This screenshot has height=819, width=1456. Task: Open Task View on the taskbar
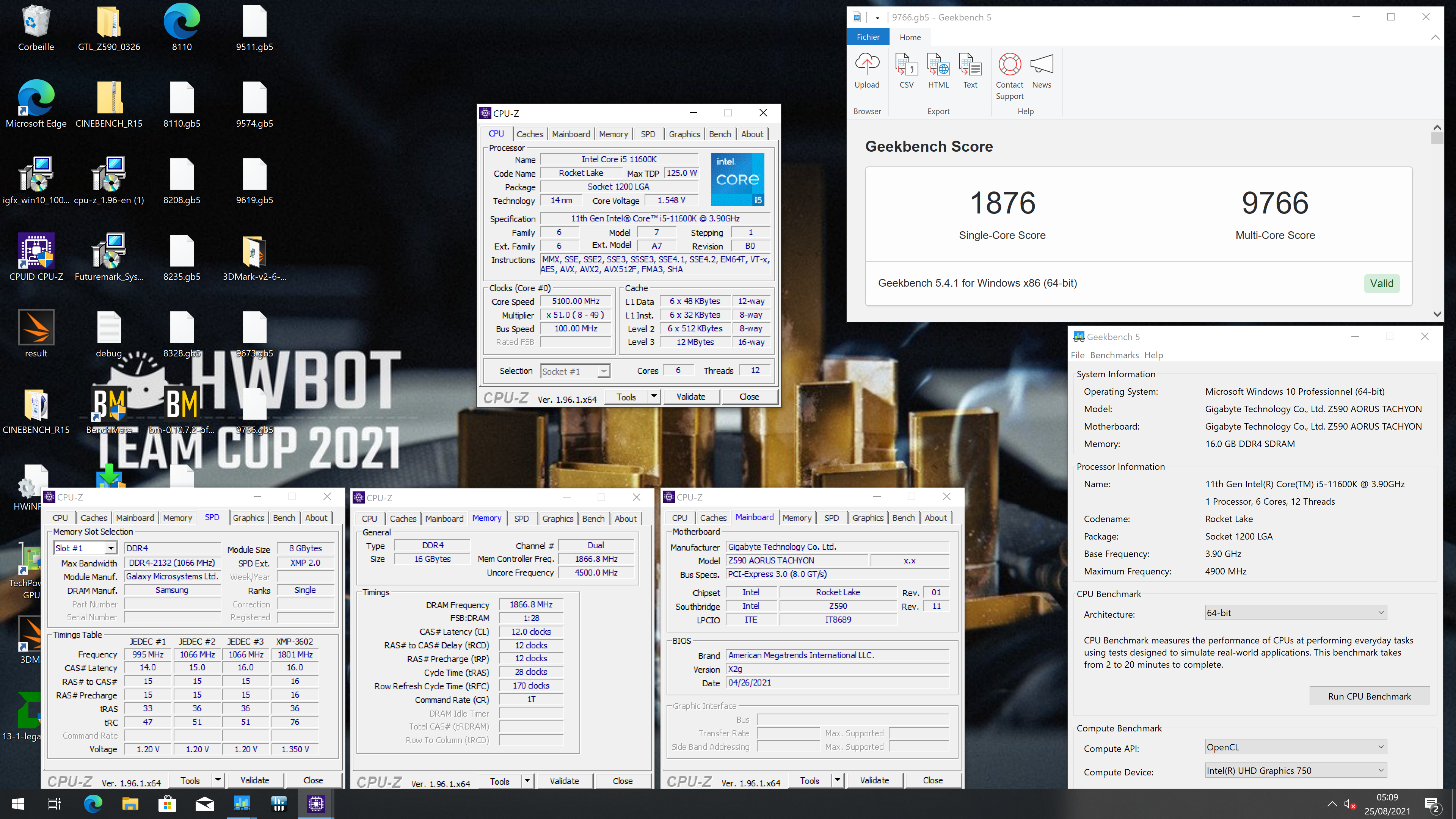click(54, 803)
